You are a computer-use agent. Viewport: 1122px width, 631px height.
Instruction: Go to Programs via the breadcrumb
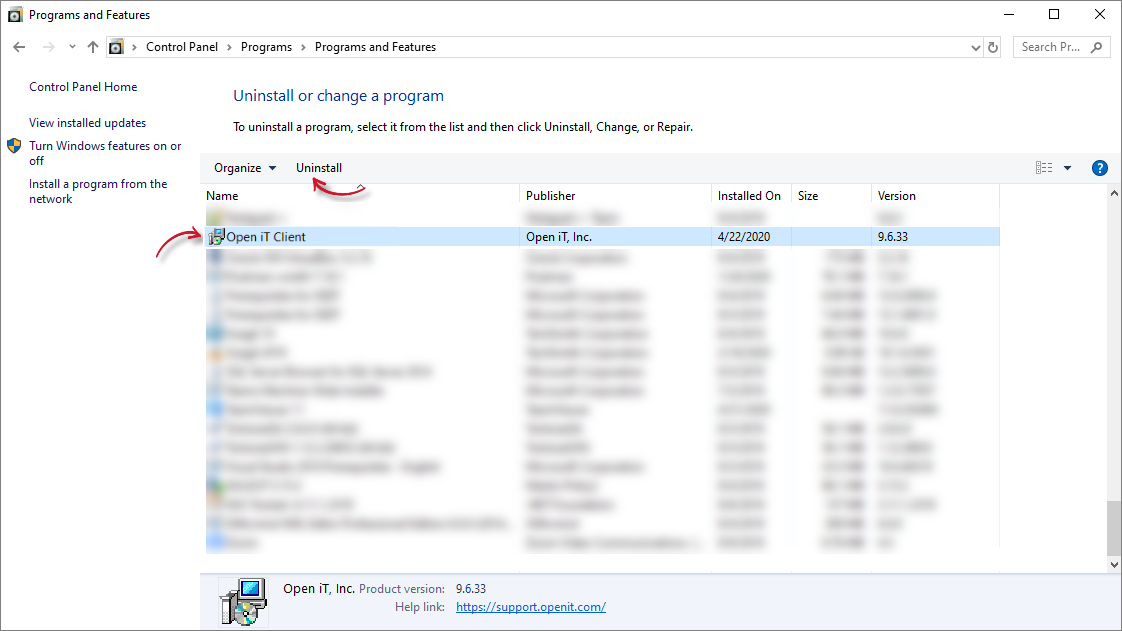(x=266, y=46)
